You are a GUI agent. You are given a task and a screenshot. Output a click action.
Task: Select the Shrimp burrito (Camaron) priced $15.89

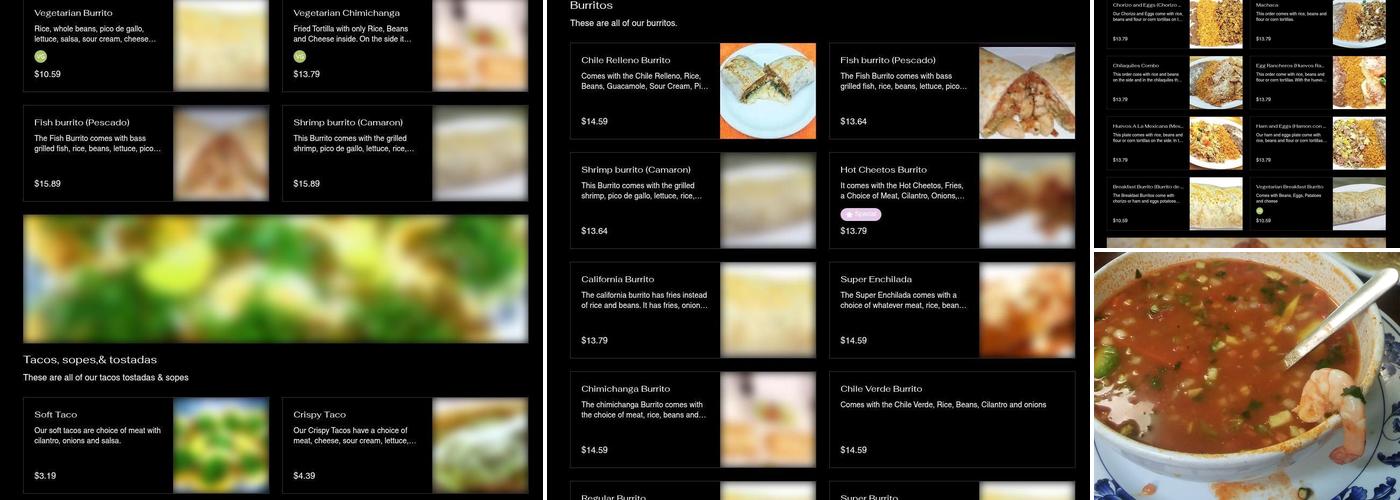[x=405, y=153]
